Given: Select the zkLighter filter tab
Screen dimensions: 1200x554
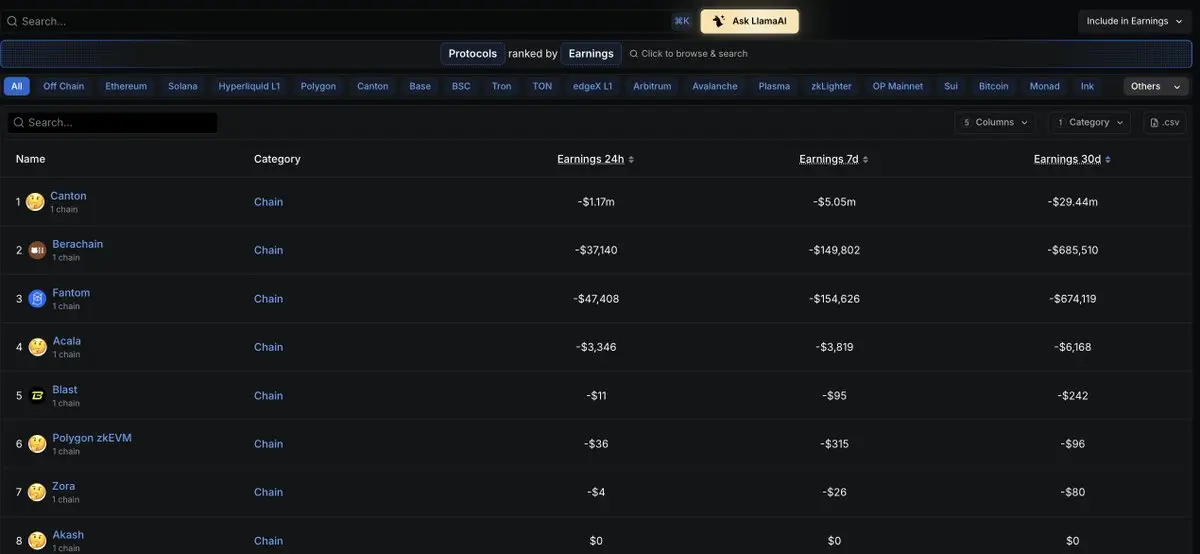Looking at the screenshot, I should (832, 86).
